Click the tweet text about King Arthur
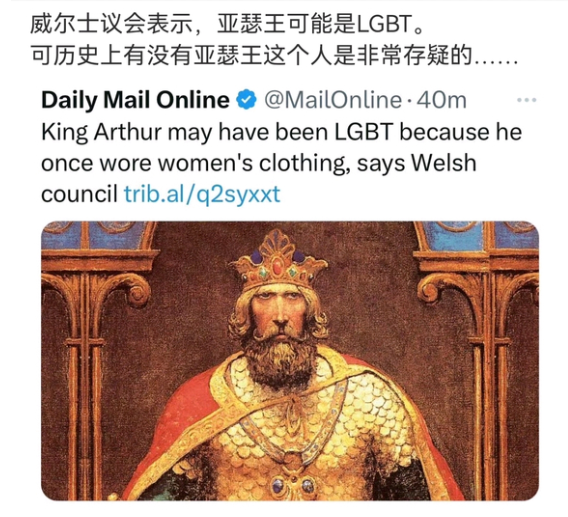 (x=281, y=163)
